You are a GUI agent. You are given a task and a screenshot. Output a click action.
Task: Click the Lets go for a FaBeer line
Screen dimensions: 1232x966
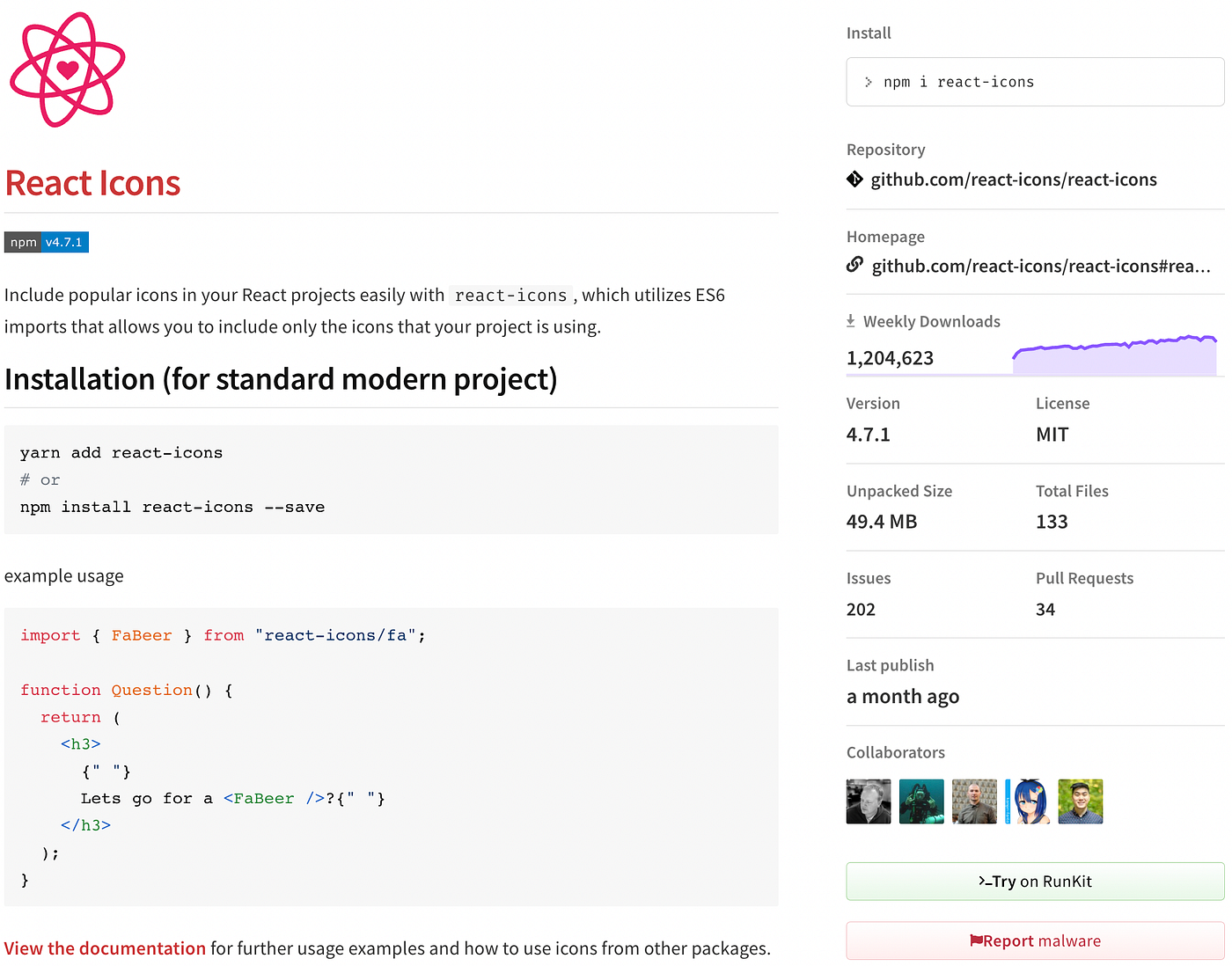point(232,799)
